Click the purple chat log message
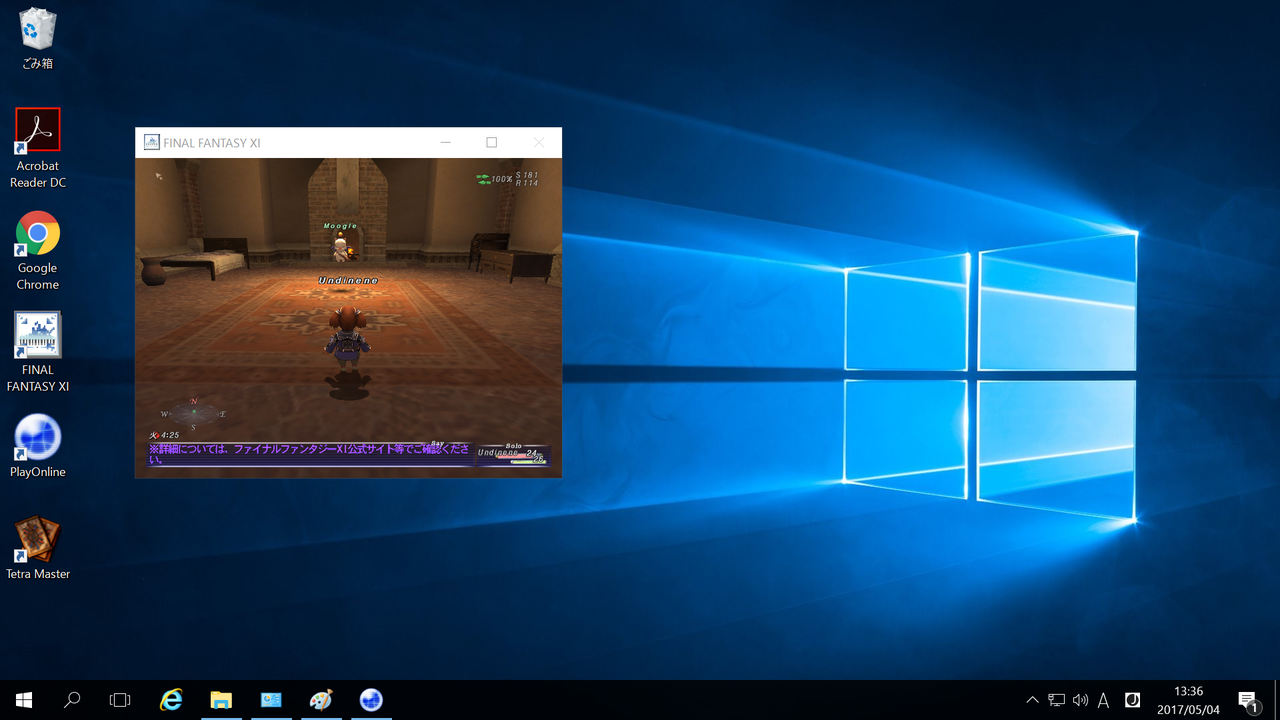The image size is (1280, 720). point(310,454)
